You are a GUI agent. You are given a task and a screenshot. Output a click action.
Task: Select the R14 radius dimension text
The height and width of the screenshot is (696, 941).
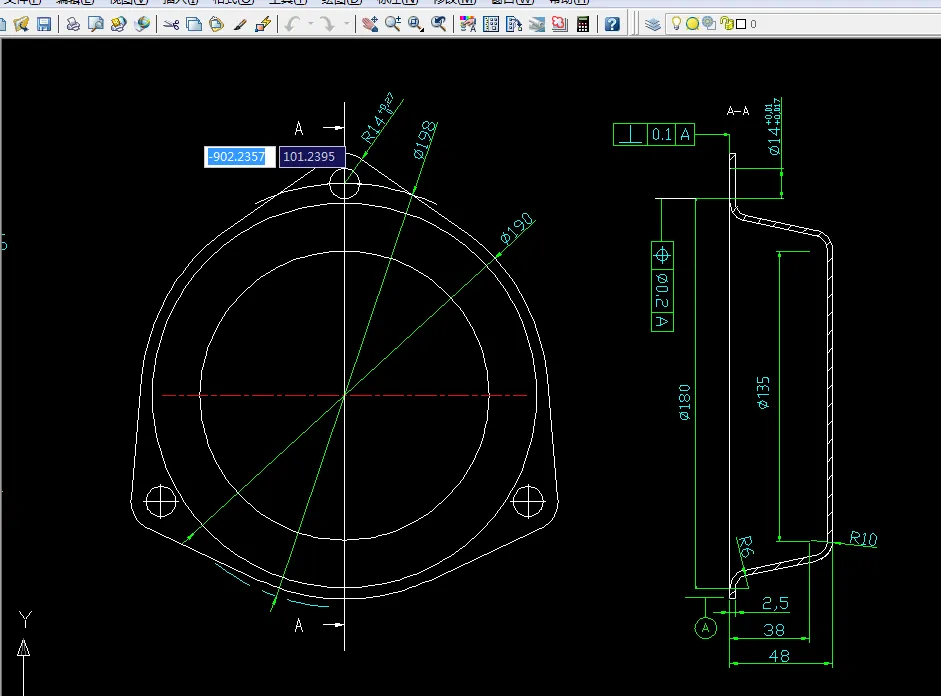coord(377,118)
